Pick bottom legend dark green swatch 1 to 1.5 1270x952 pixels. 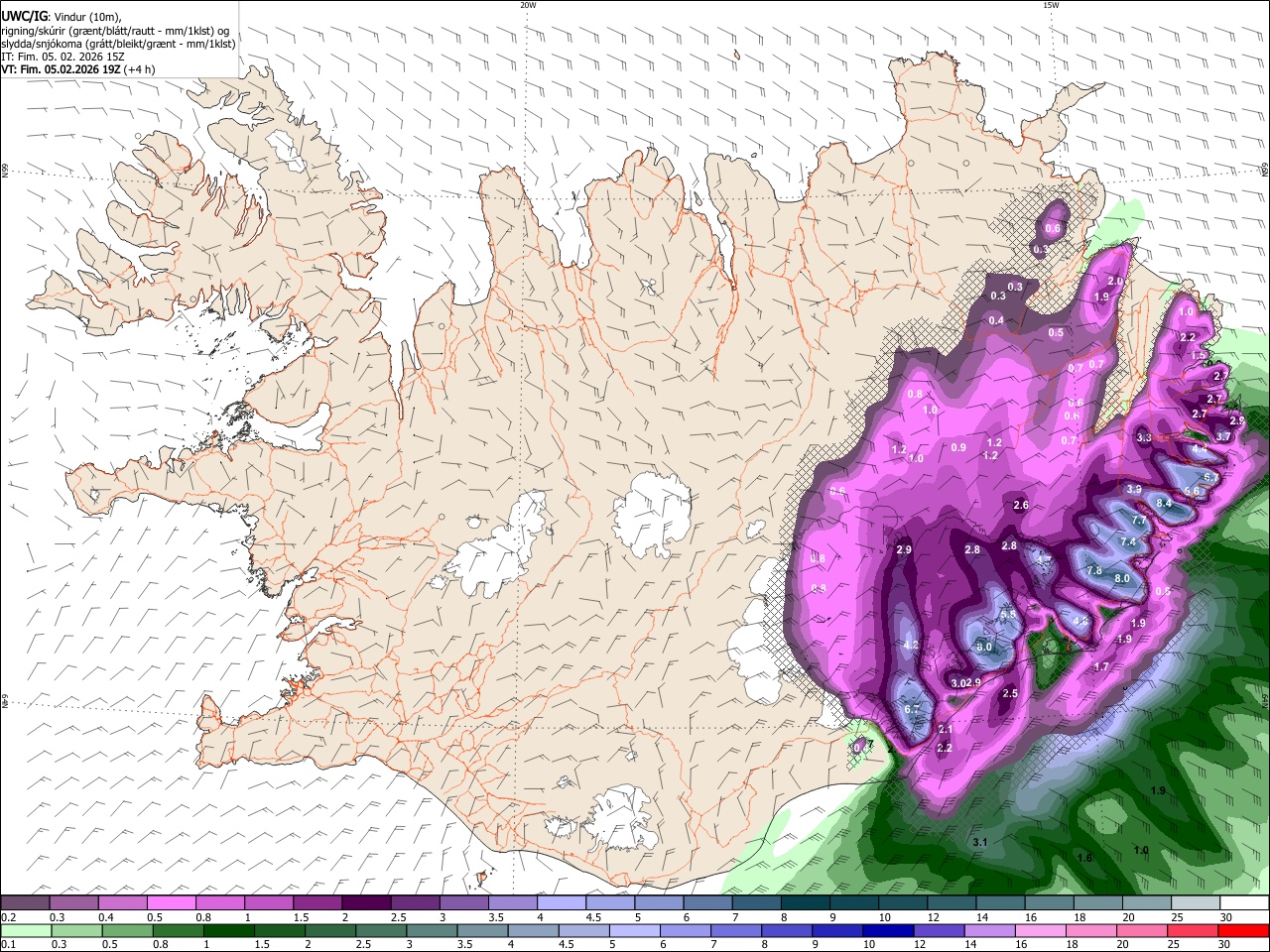(228, 930)
